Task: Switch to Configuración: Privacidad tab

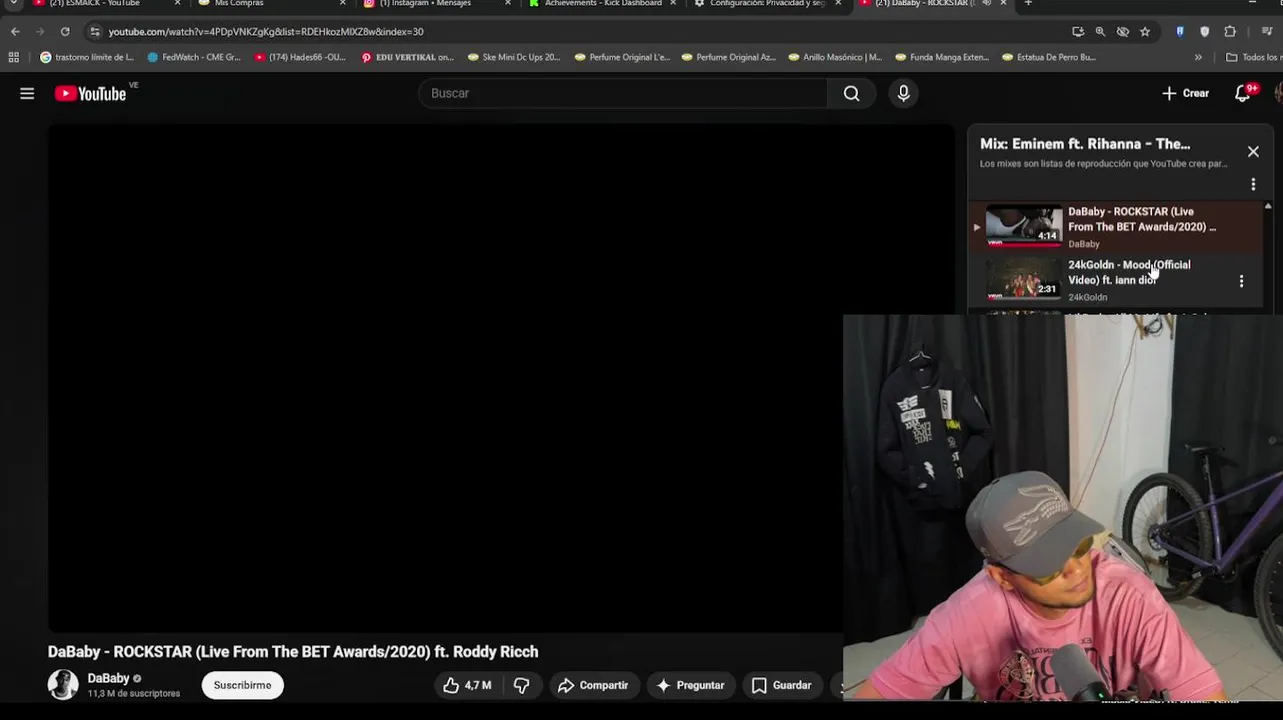Action: (760, 4)
